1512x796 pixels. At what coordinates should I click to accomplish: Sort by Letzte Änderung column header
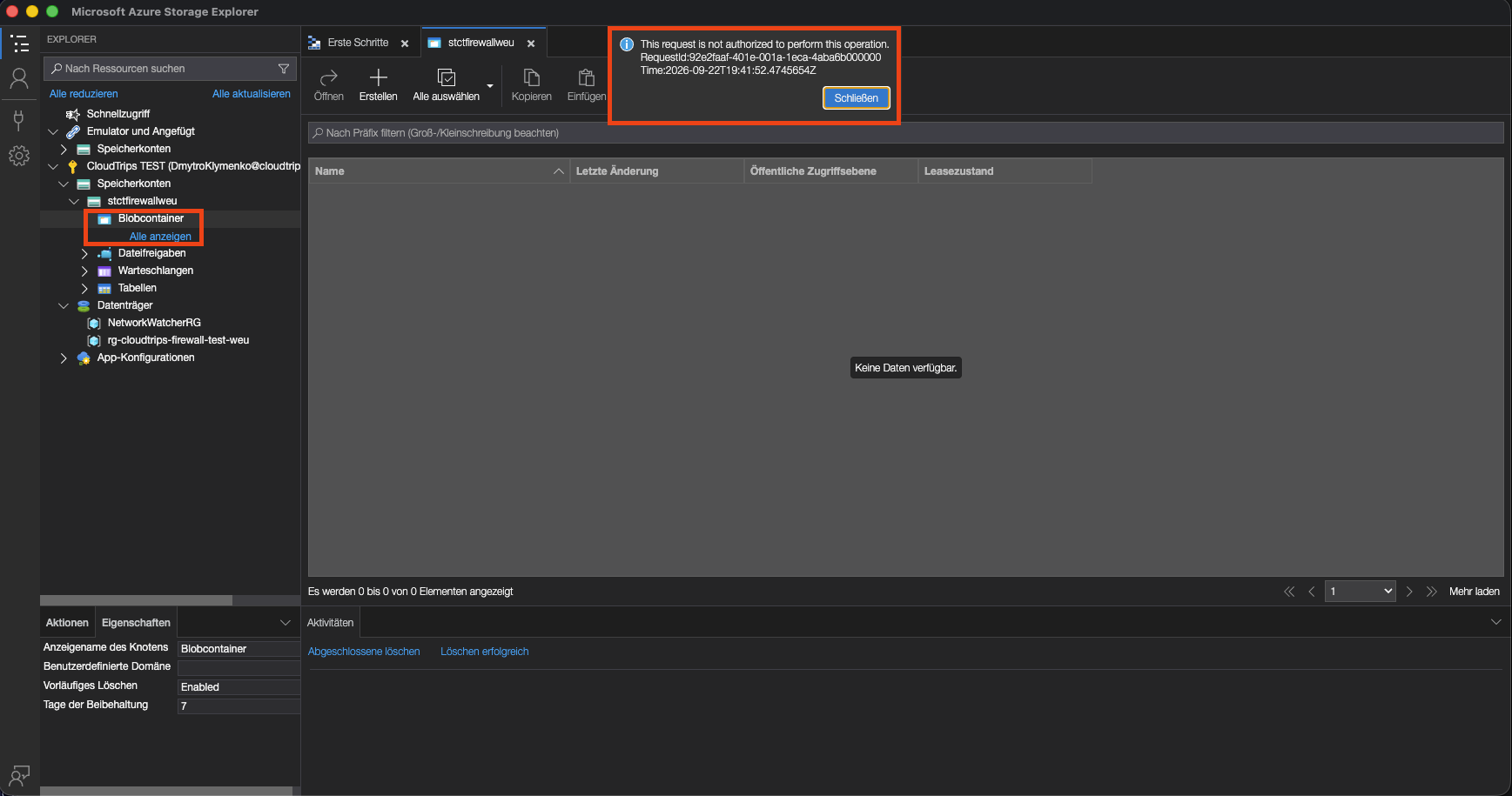[x=656, y=171]
